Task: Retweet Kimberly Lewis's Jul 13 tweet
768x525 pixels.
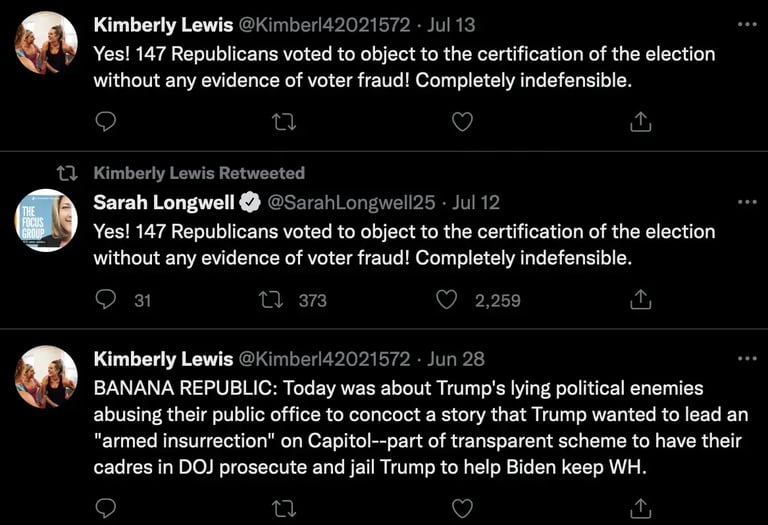Action: 283,122
